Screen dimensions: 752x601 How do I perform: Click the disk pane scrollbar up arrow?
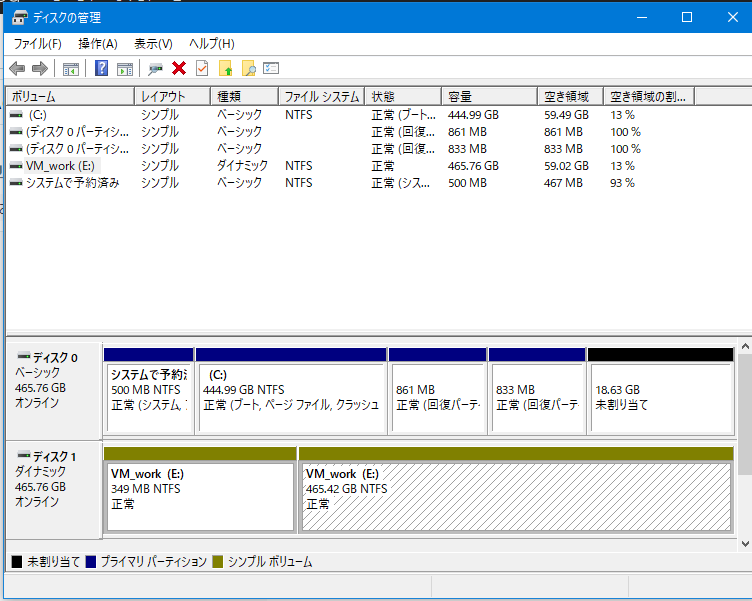click(x=745, y=346)
